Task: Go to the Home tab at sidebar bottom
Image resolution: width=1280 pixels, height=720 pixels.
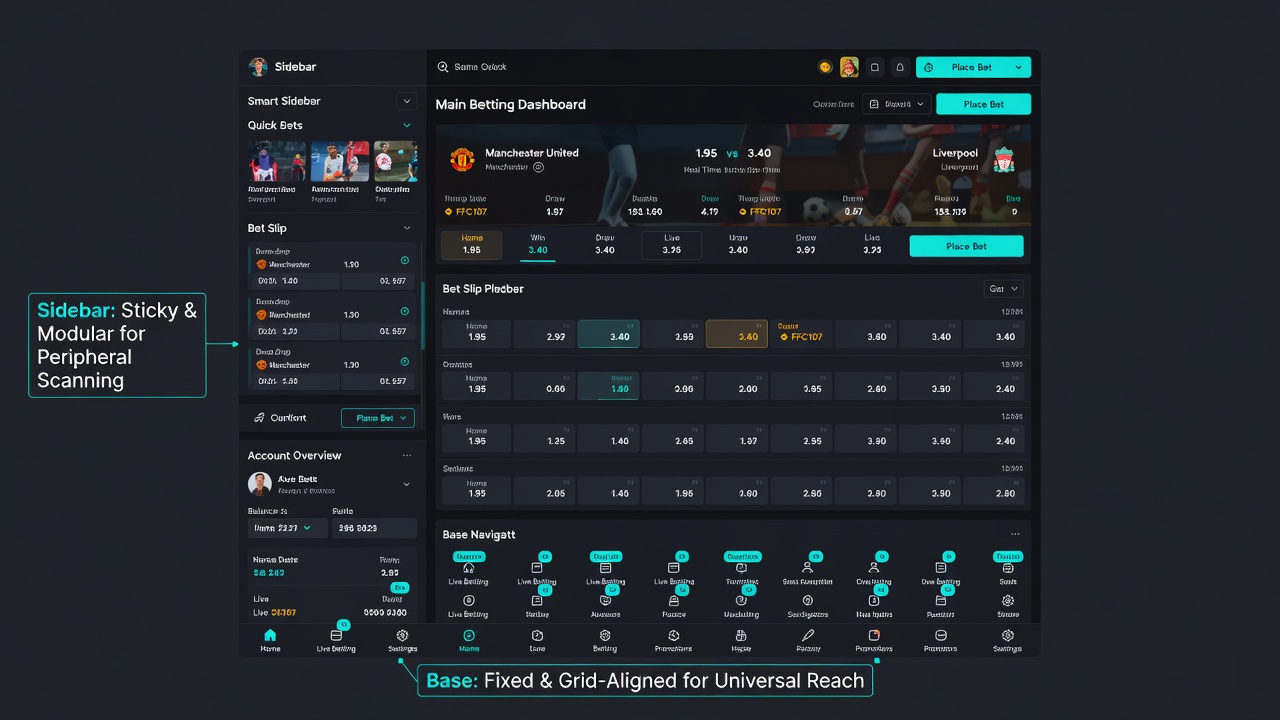Action: click(270, 640)
